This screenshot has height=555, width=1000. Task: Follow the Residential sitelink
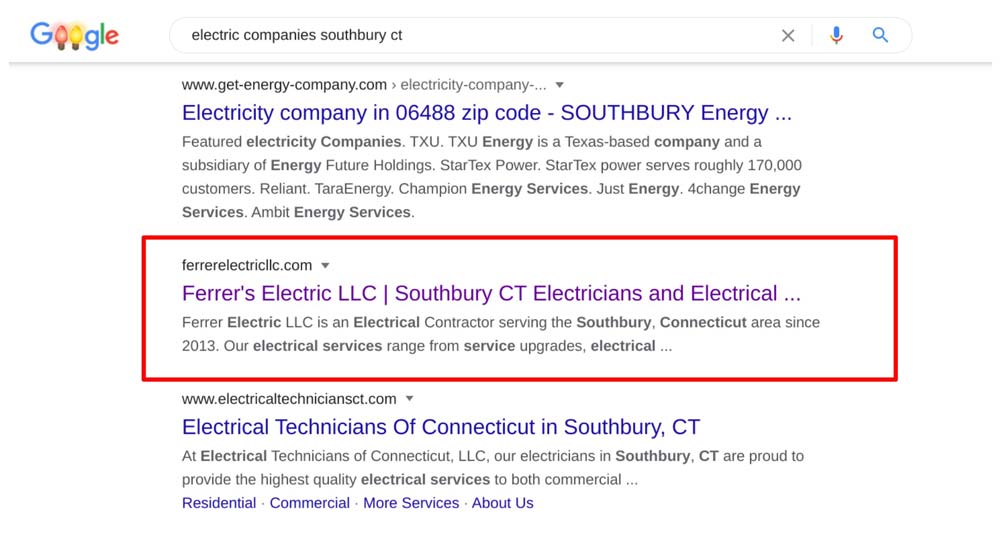coord(219,503)
